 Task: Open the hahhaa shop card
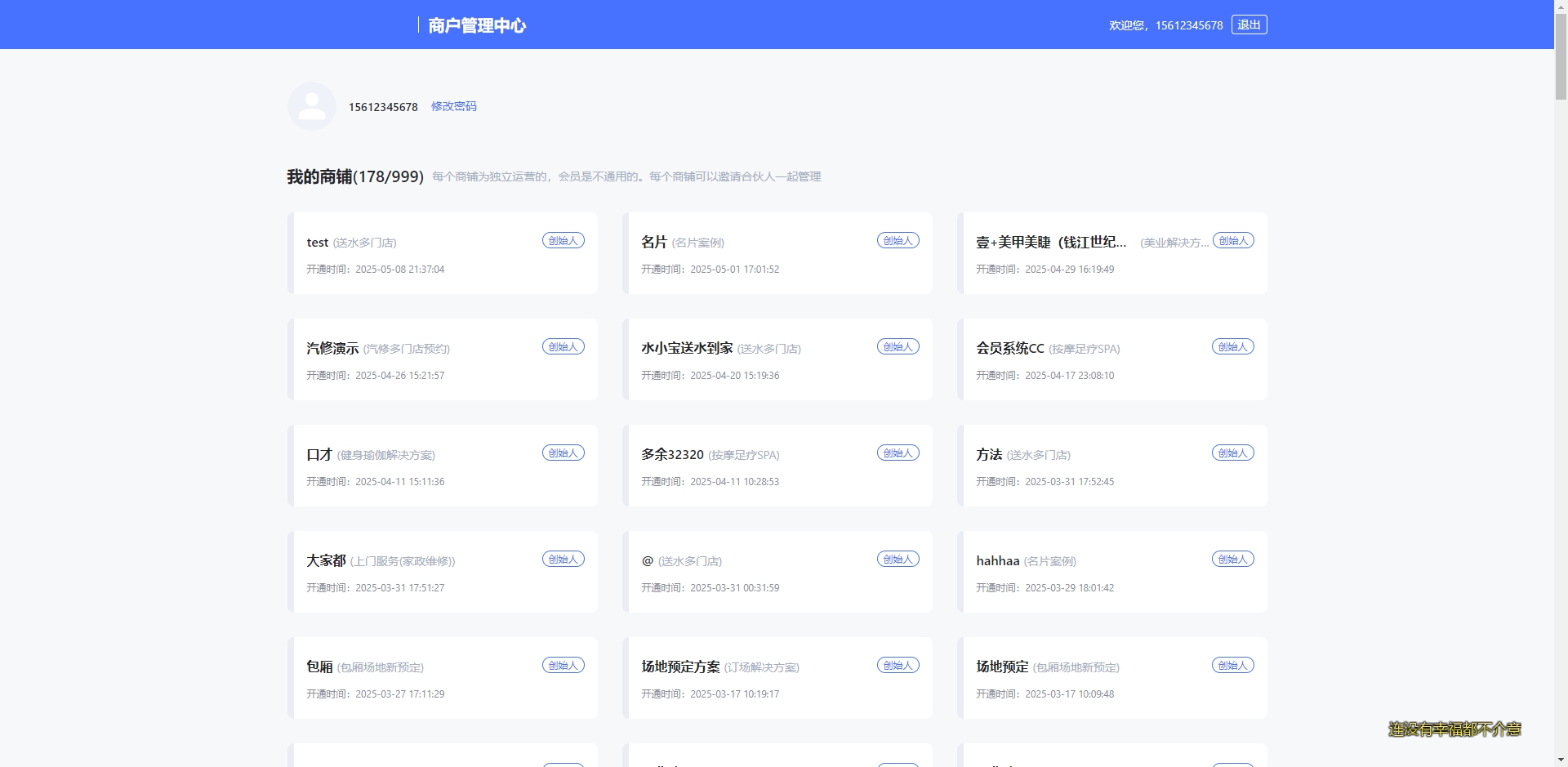pos(1115,572)
